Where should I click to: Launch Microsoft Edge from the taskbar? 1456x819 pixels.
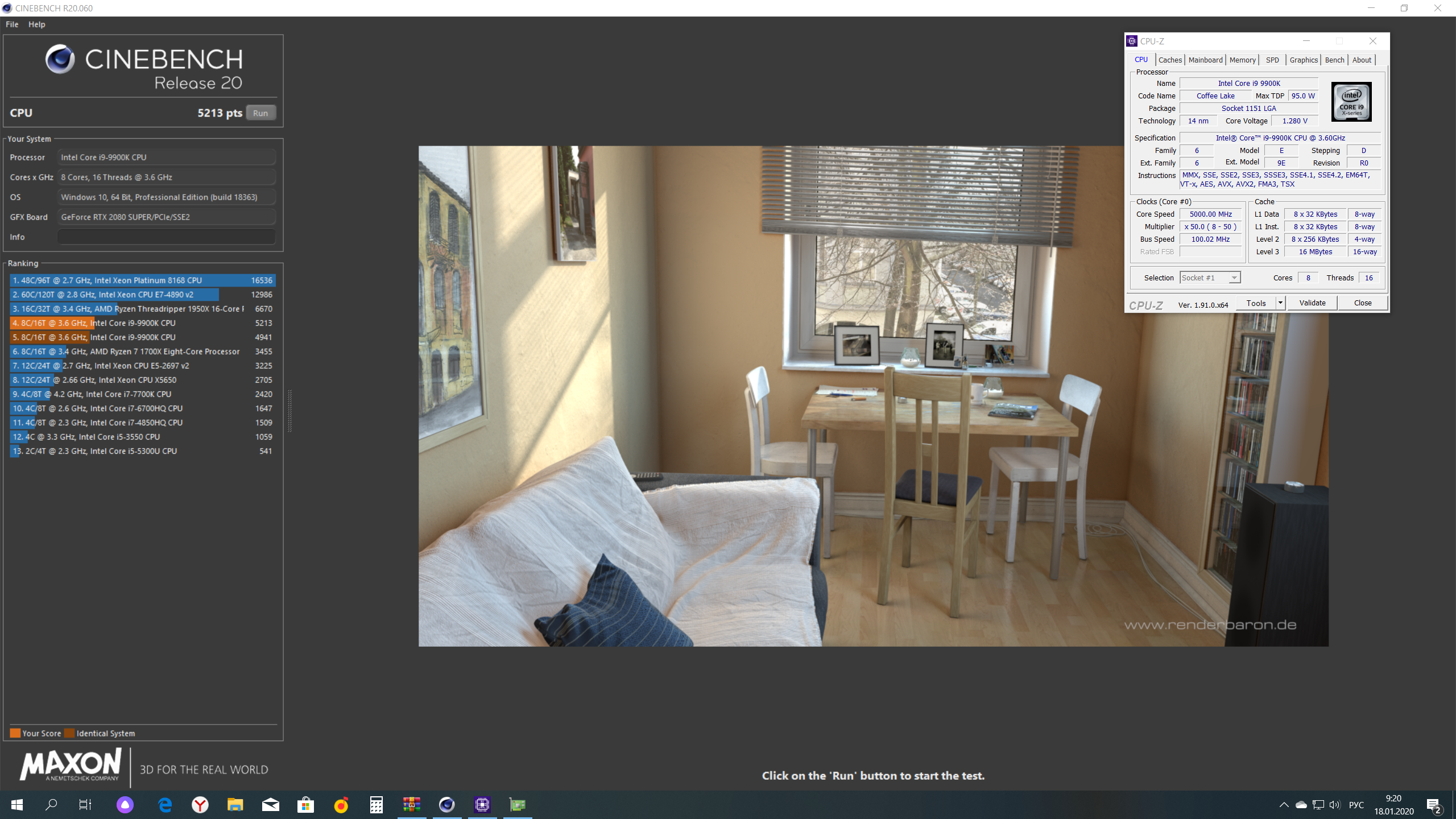[x=165, y=804]
